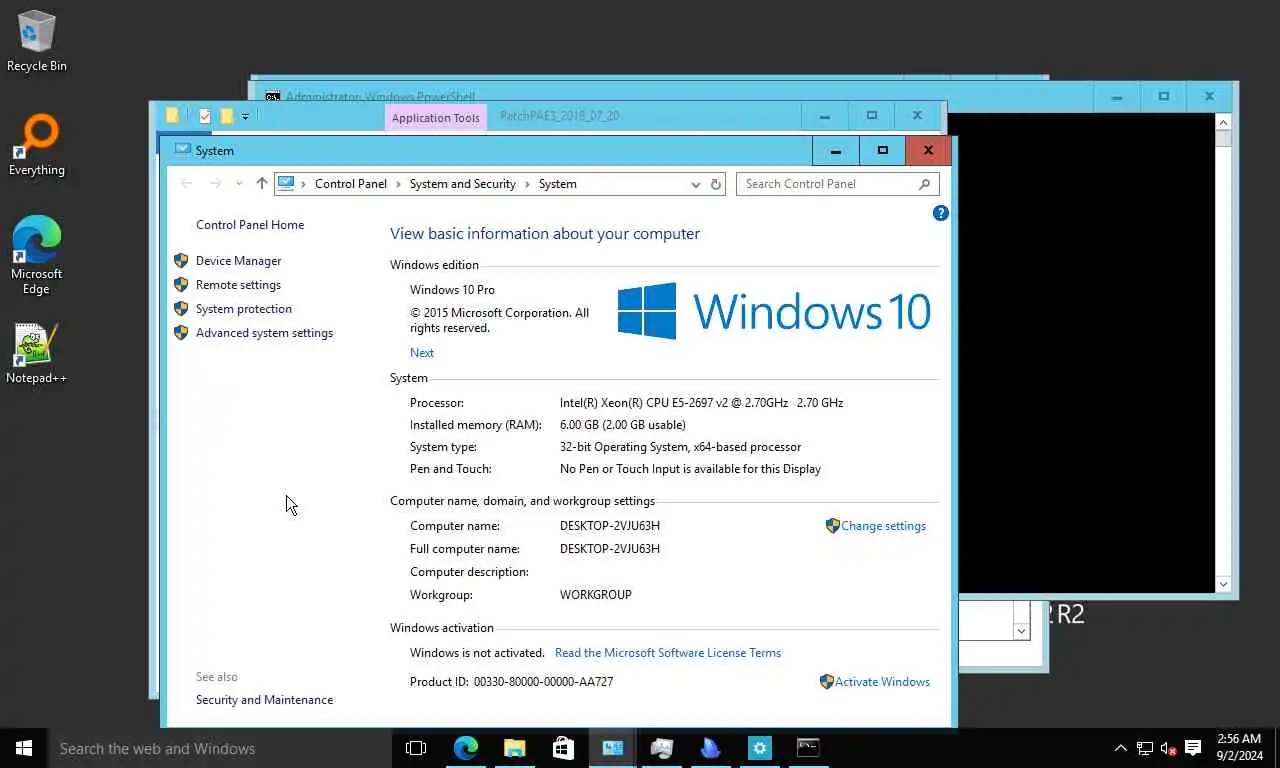Open Control Panel Home link
The image size is (1280, 768).
tap(250, 225)
